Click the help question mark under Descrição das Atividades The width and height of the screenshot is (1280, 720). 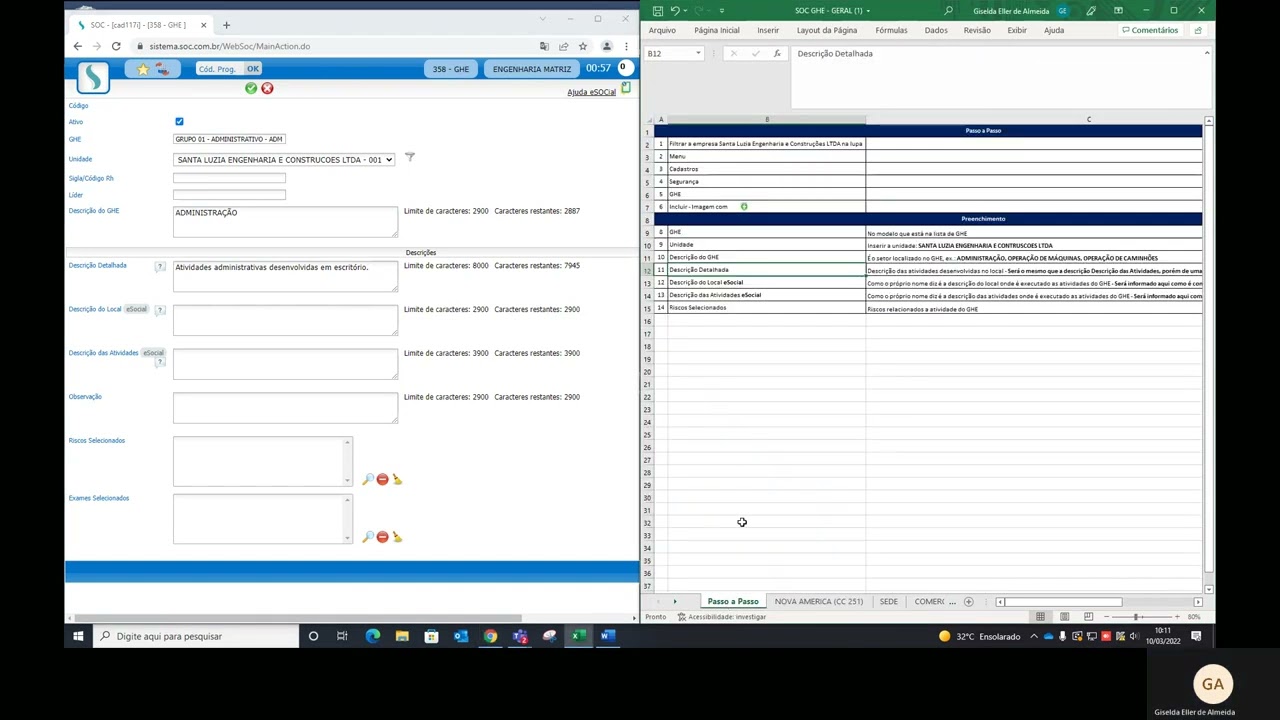click(160, 362)
